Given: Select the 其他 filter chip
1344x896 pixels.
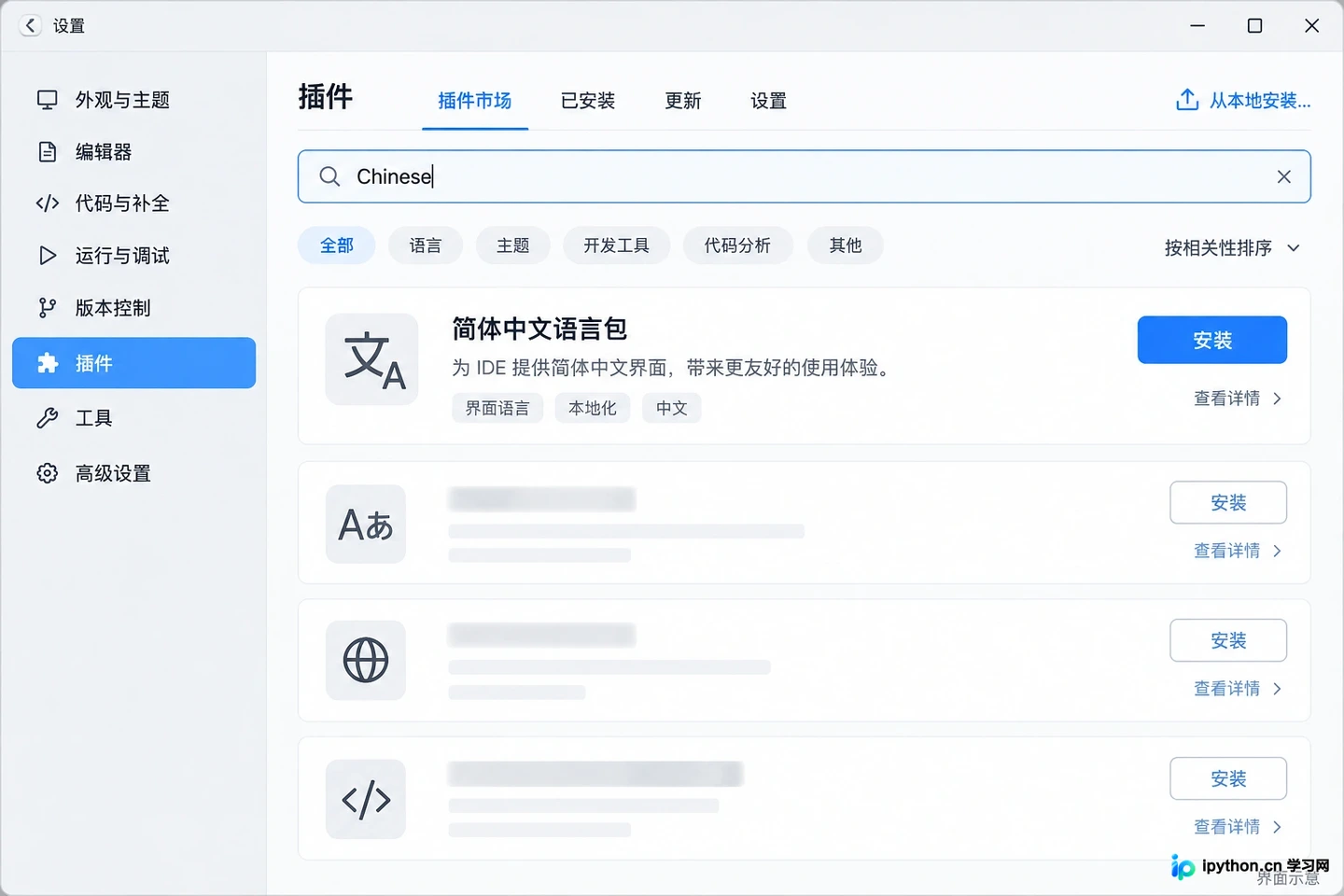Looking at the screenshot, I should (x=845, y=245).
